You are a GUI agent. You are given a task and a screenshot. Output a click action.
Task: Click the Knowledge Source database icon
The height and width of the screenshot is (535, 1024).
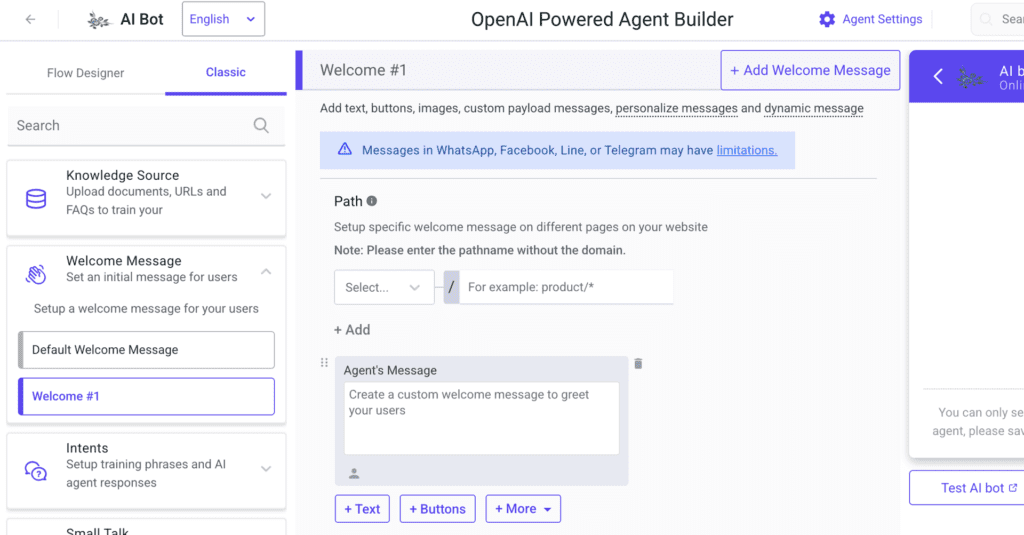pos(36,199)
